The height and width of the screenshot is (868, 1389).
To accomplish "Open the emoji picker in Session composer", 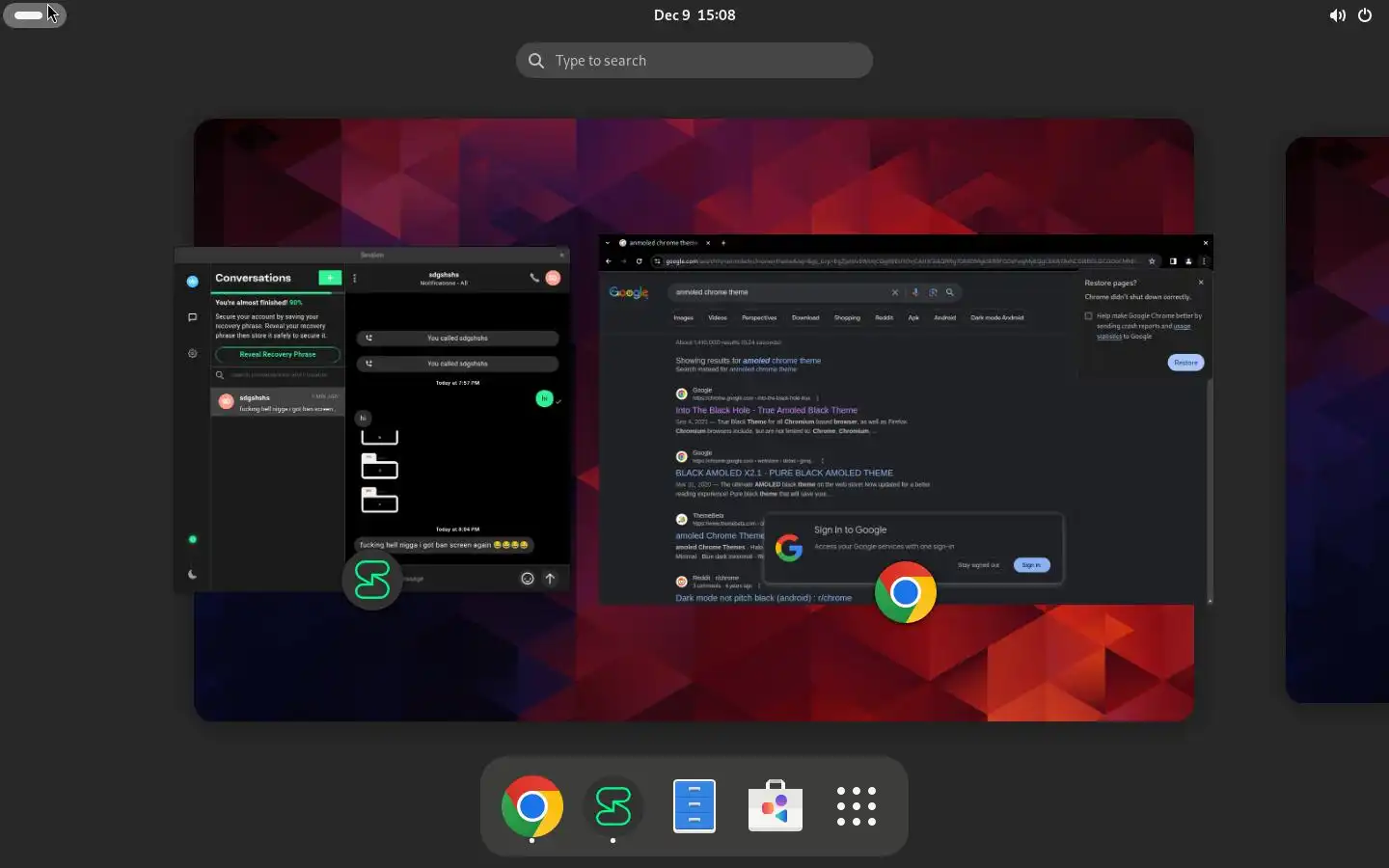I will [528, 579].
